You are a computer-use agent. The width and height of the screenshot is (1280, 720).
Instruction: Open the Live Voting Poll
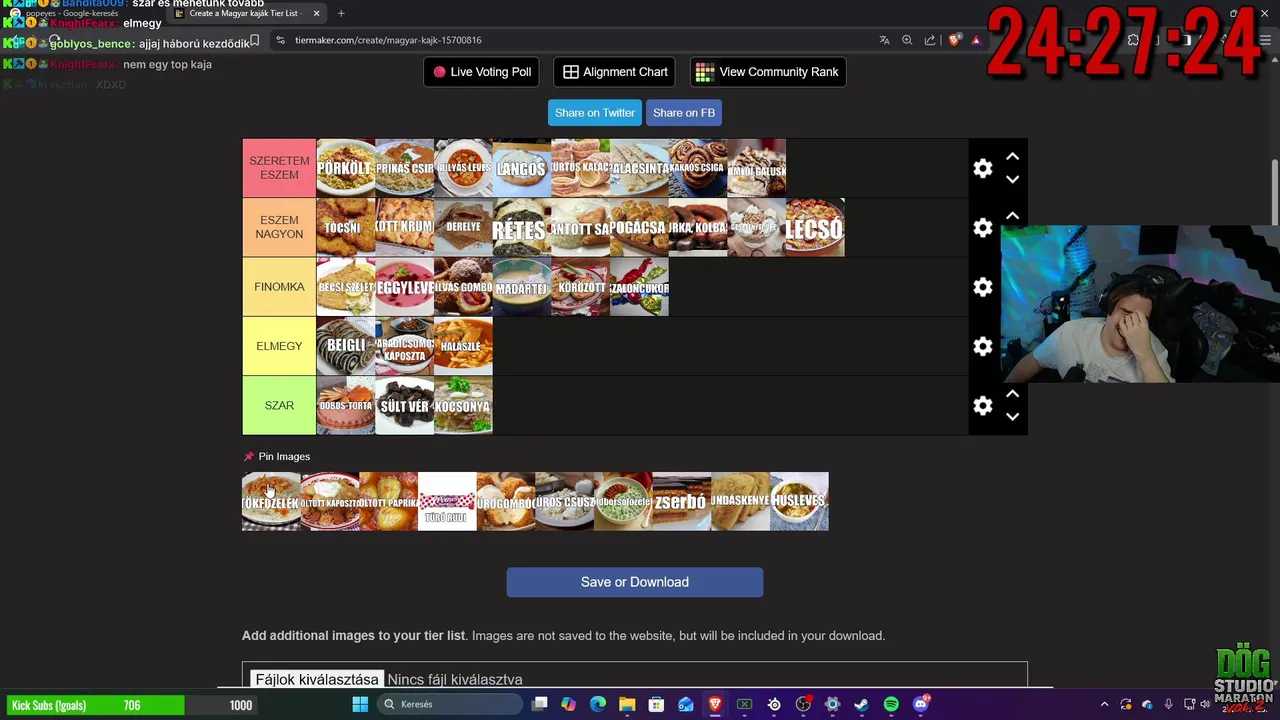tap(482, 72)
